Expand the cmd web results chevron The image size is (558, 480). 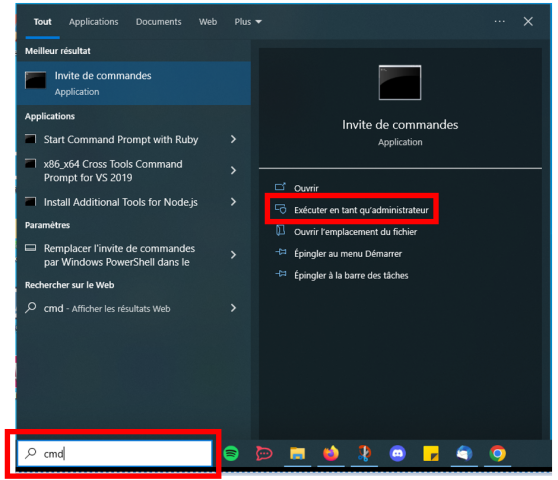click(x=233, y=308)
